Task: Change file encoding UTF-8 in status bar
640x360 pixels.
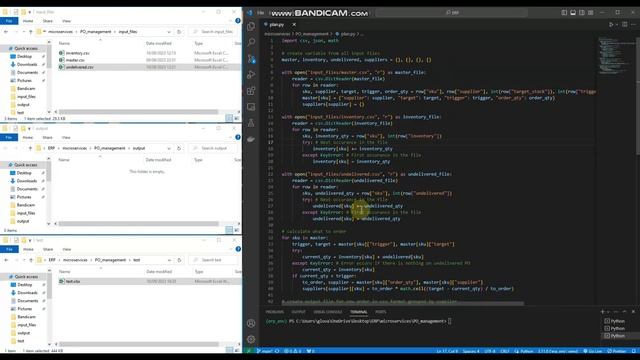Action: tap(490, 351)
